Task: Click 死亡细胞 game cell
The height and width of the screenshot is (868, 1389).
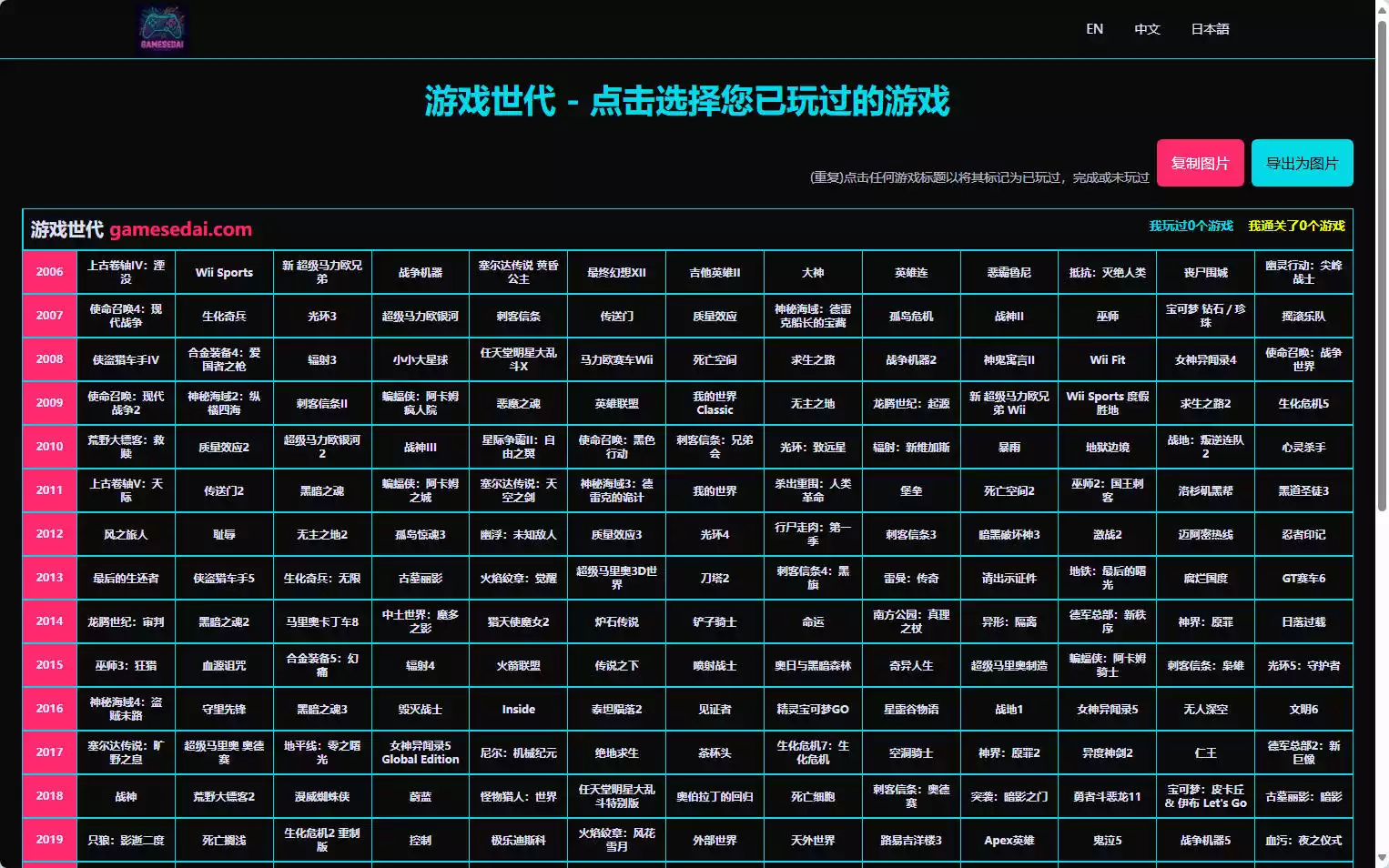Action: (813, 796)
